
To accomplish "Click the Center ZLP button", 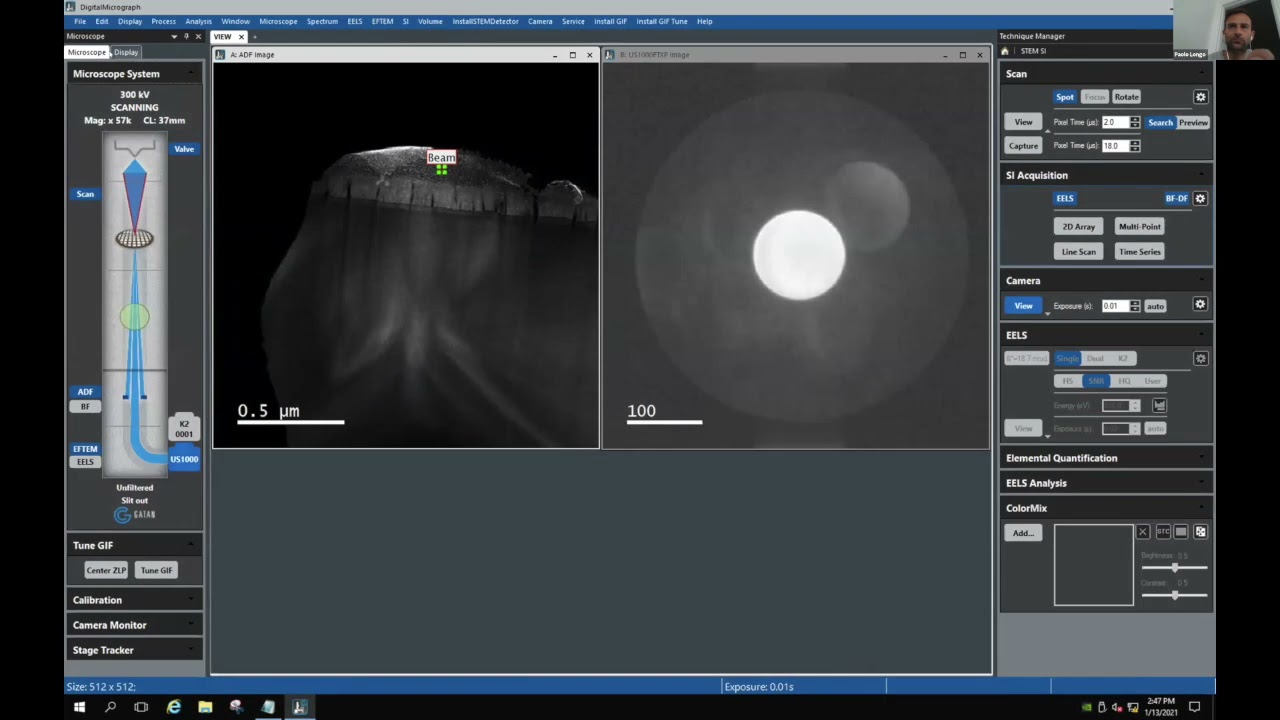I will (x=106, y=570).
